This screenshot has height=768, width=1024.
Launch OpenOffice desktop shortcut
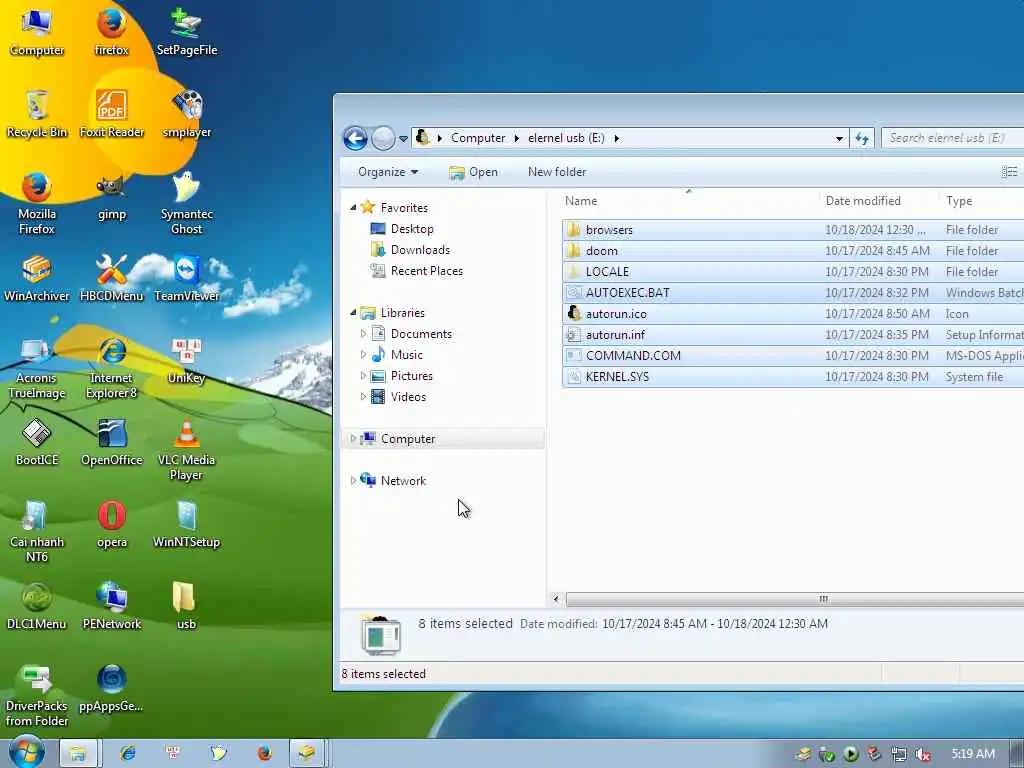click(112, 442)
